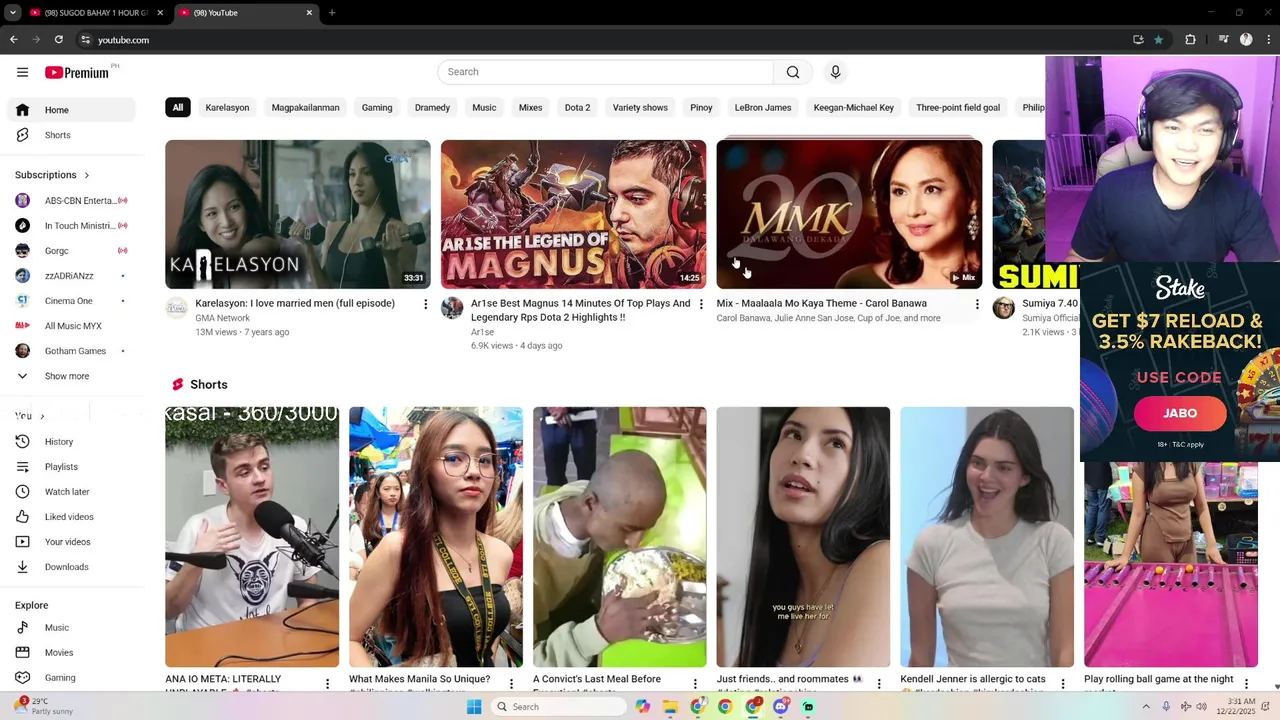Open the Extensions puzzle icon
The image size is (1280, 720).
point(1190,40)
